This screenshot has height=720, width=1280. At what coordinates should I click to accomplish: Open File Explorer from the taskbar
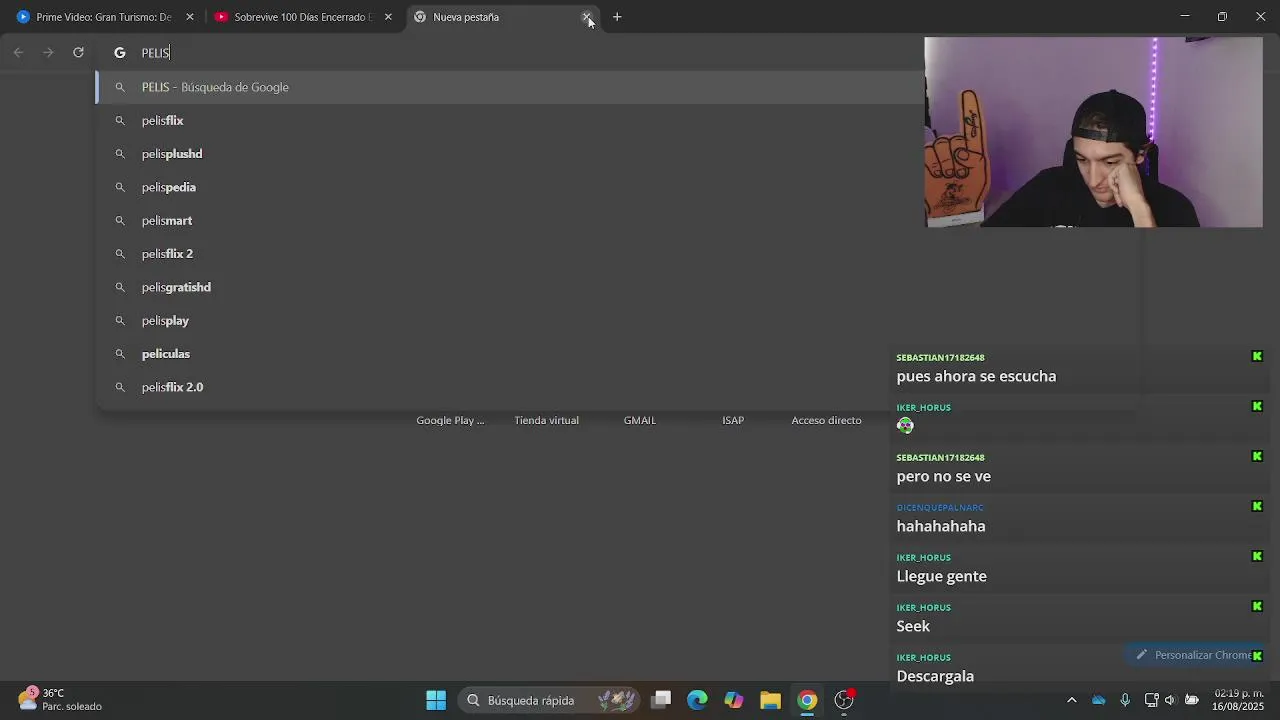point(770,700)
